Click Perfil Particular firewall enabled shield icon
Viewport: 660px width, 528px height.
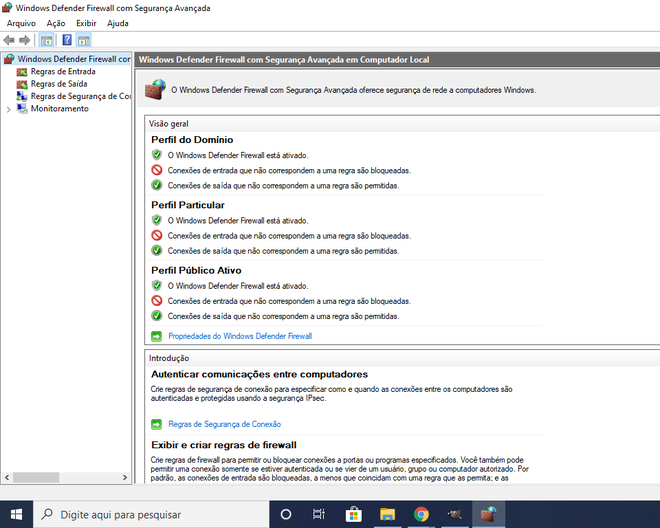pyautogui.click(x=157, y=220)
